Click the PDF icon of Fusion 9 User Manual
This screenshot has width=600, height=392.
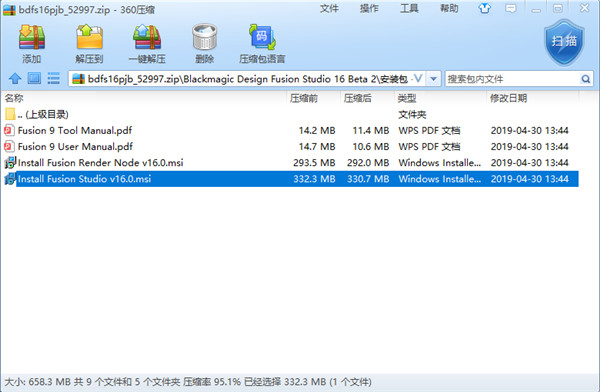[x=9, y=146]
